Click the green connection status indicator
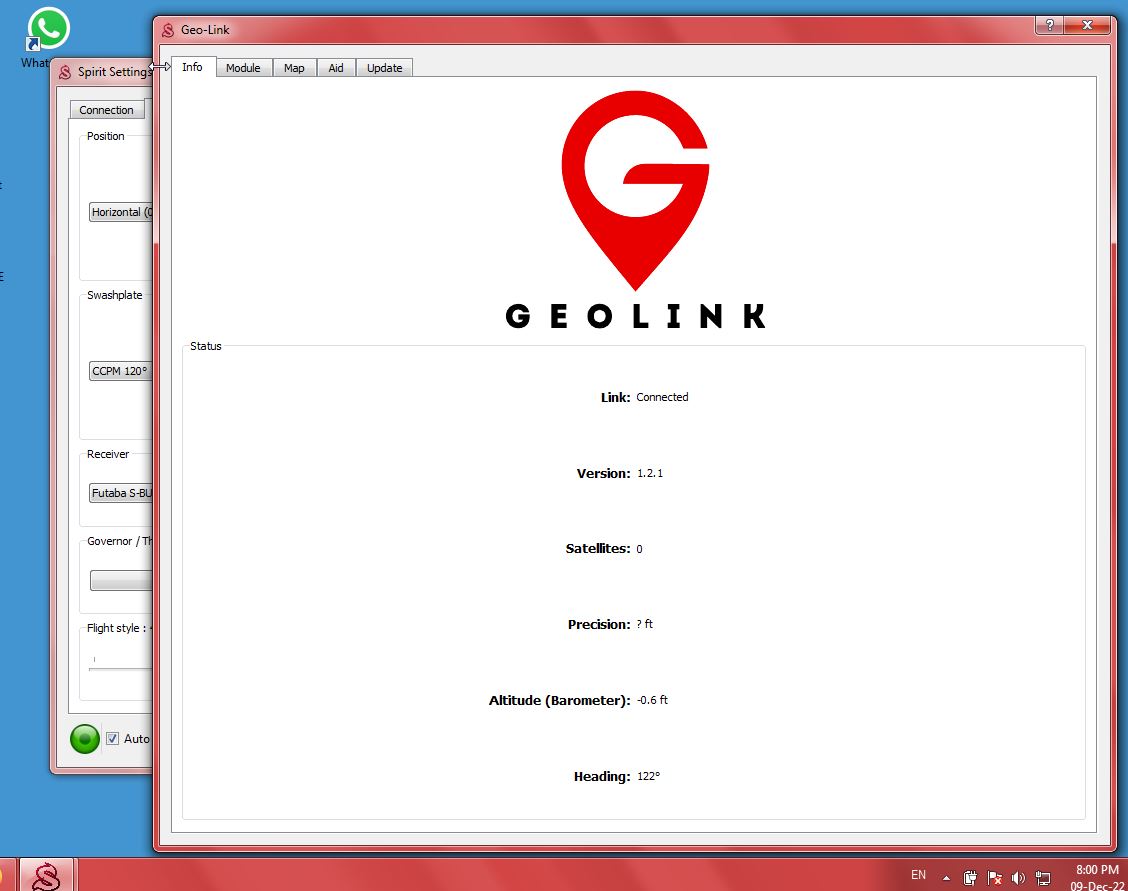The height and width of the screenshot is (891, 1128). [85, 739]
